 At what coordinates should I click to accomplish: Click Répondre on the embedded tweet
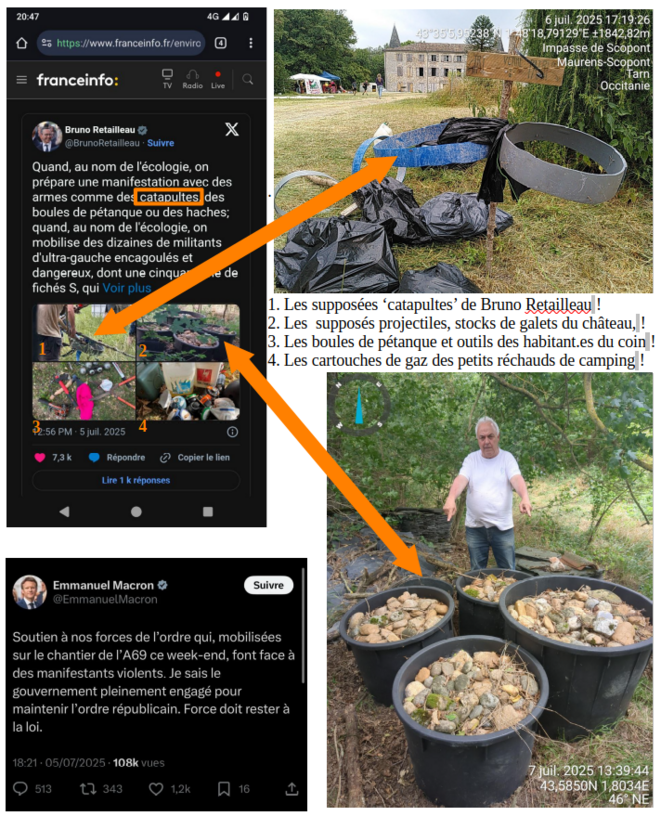117,457
